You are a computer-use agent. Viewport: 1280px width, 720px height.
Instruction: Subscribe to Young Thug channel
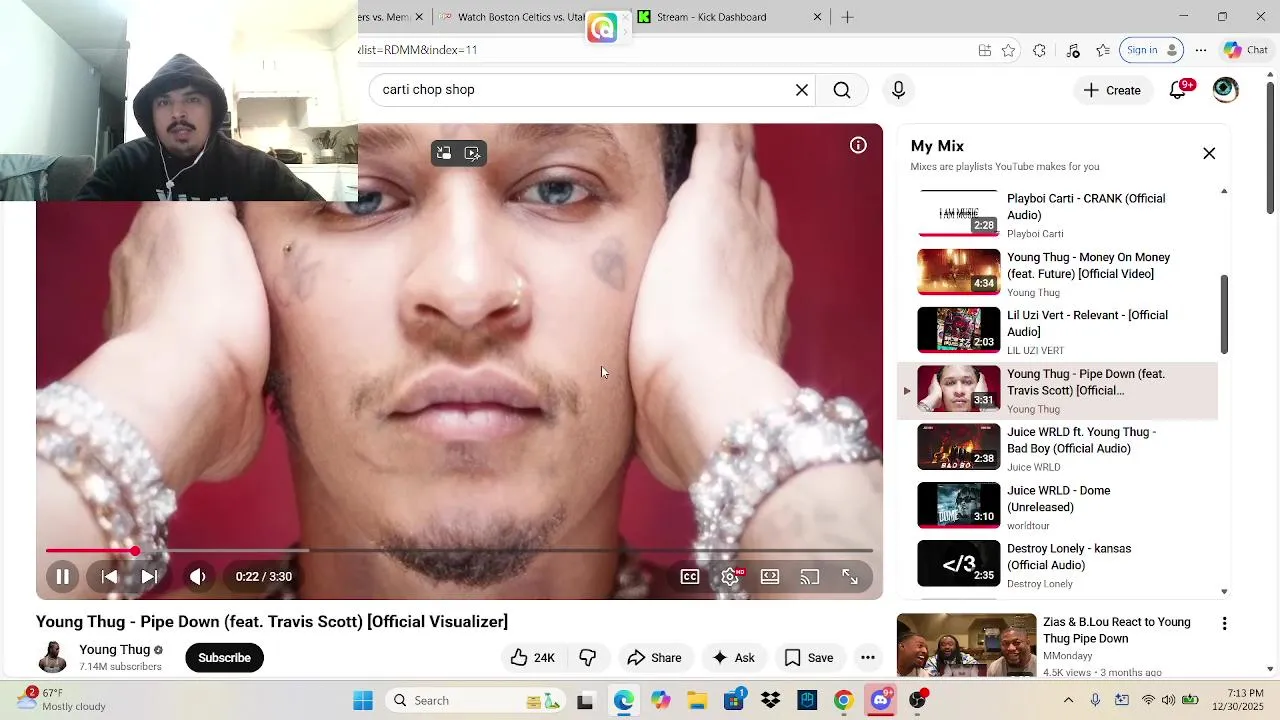(224, 658)
